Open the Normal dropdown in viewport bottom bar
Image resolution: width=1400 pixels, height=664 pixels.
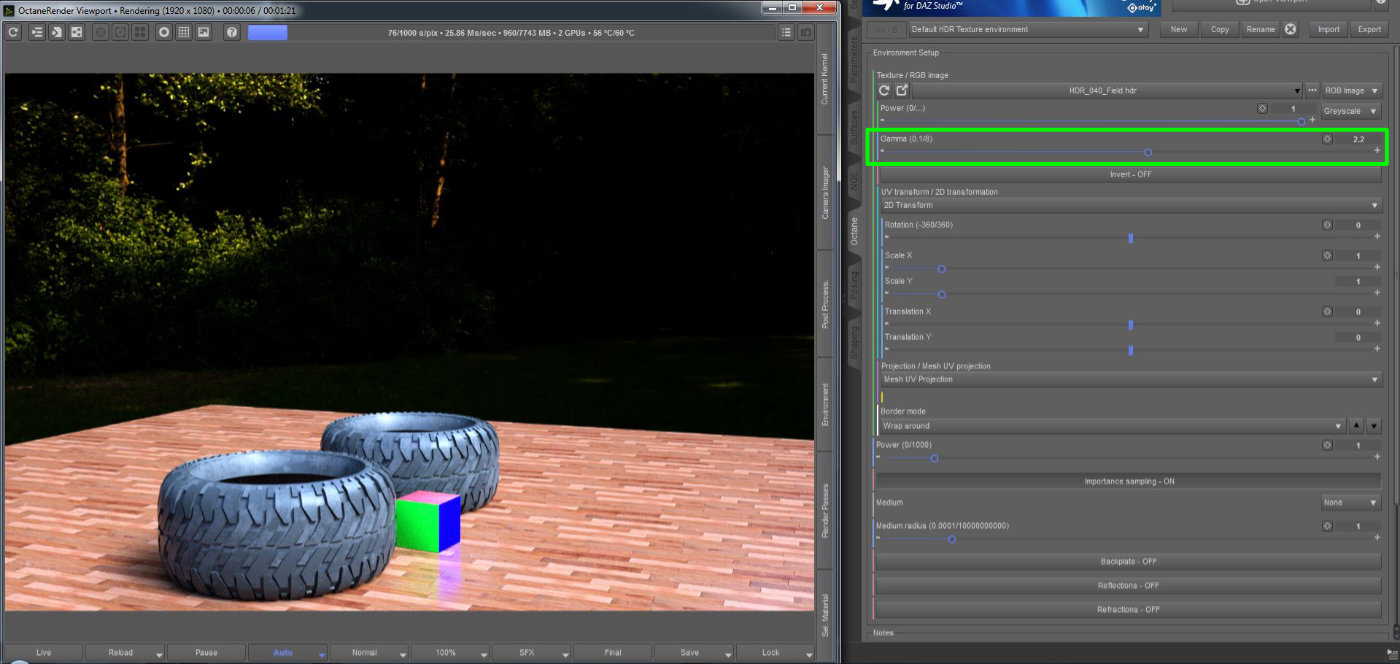(369, 652)
